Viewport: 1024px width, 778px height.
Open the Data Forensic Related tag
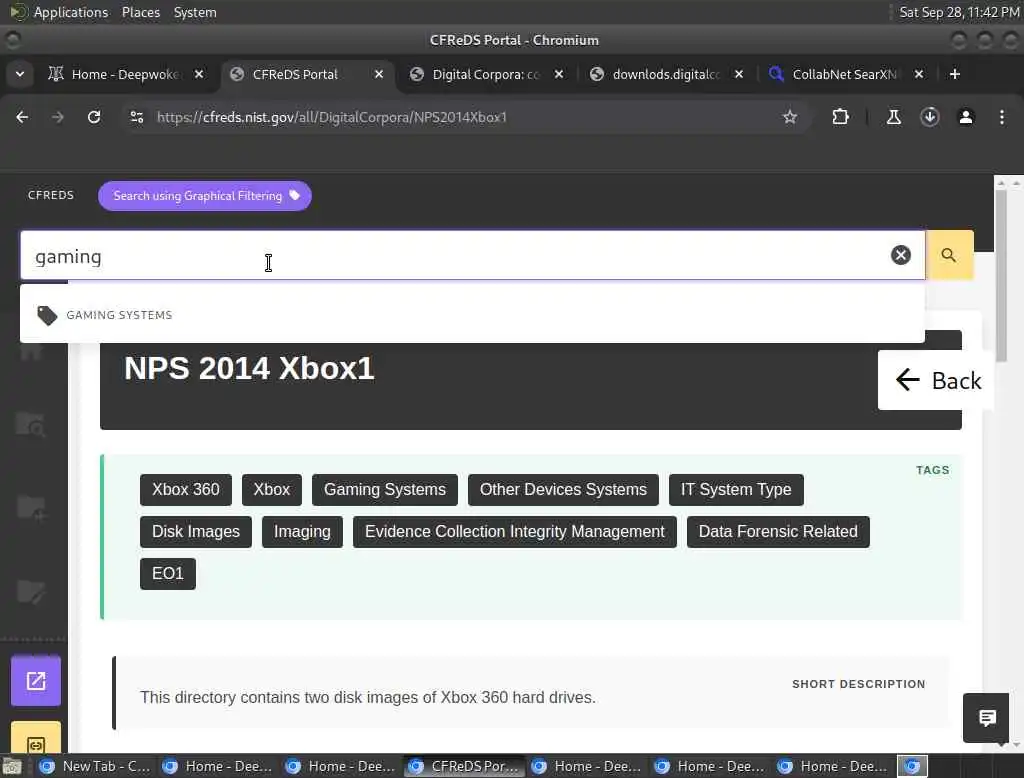(x=778, y=532)
